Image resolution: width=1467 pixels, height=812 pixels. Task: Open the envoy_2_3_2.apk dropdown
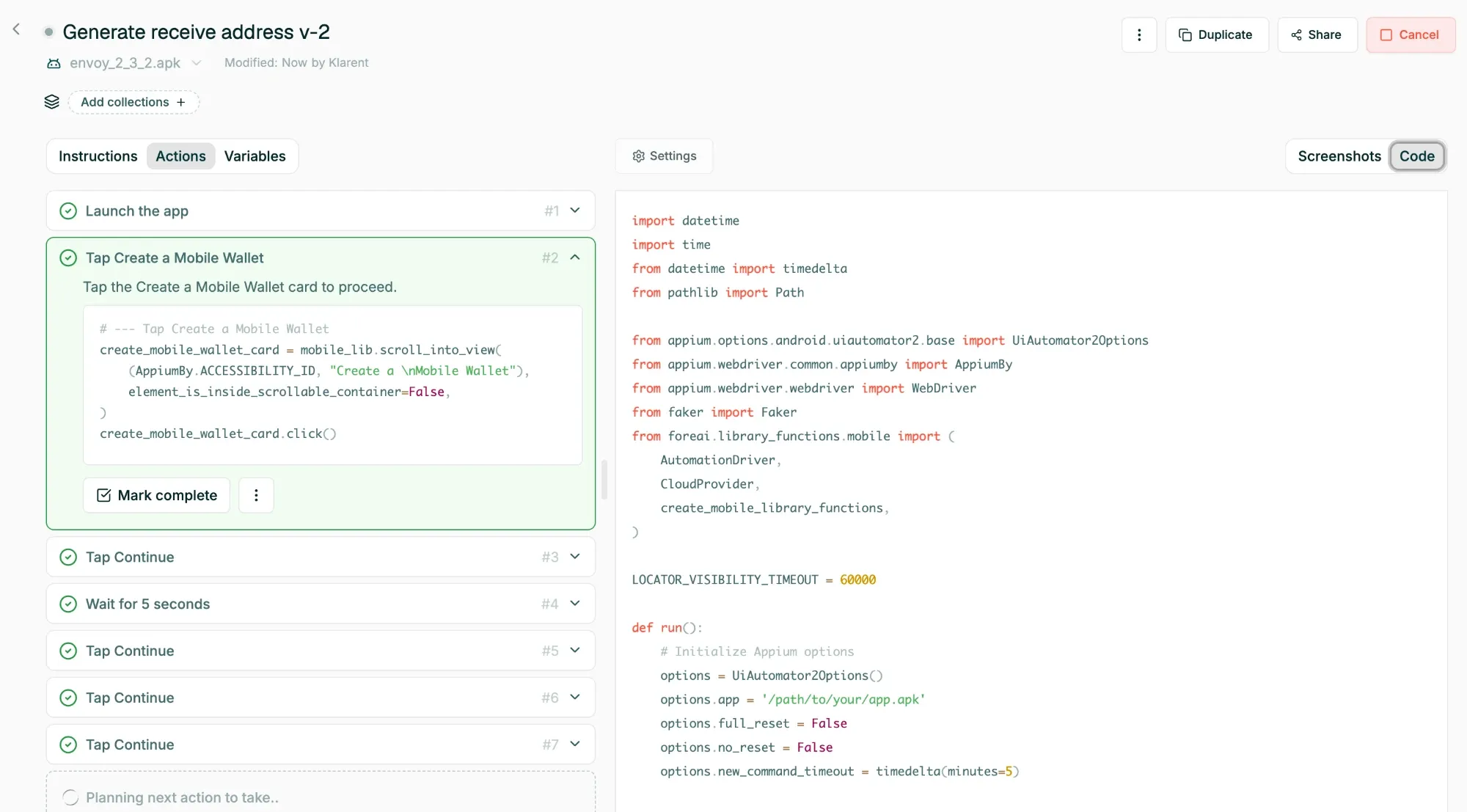pyautogui.click(x=197, y=63)
